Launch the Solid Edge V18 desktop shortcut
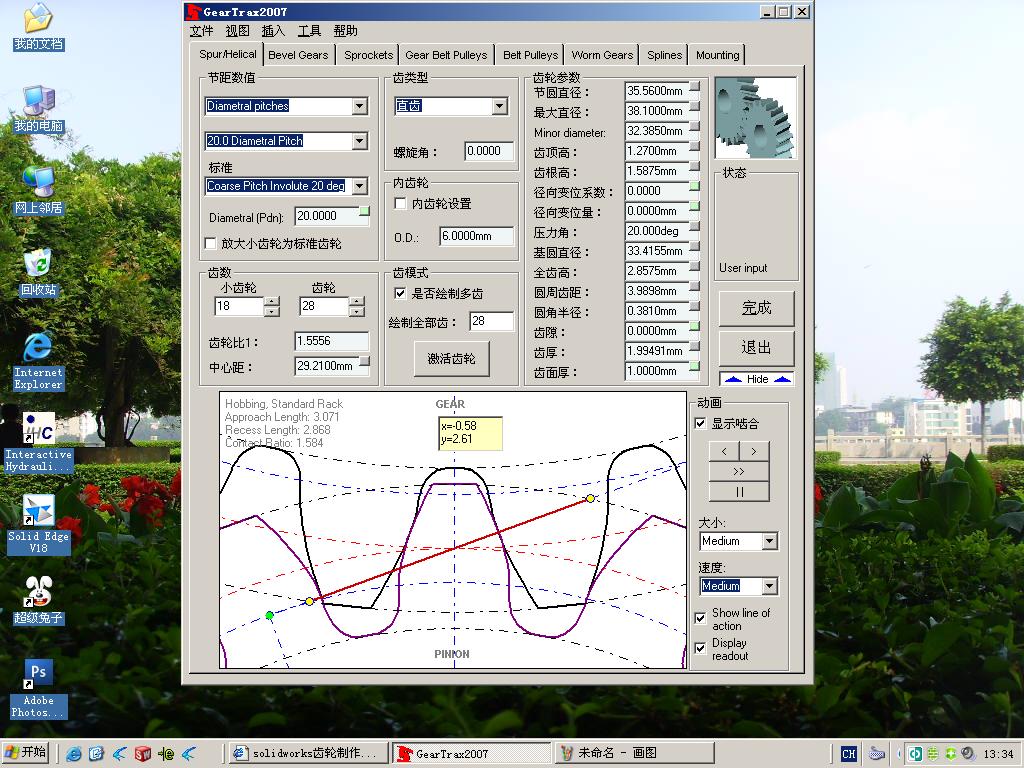The width and height of the screenshot is (1024, 768). point(39,524)
